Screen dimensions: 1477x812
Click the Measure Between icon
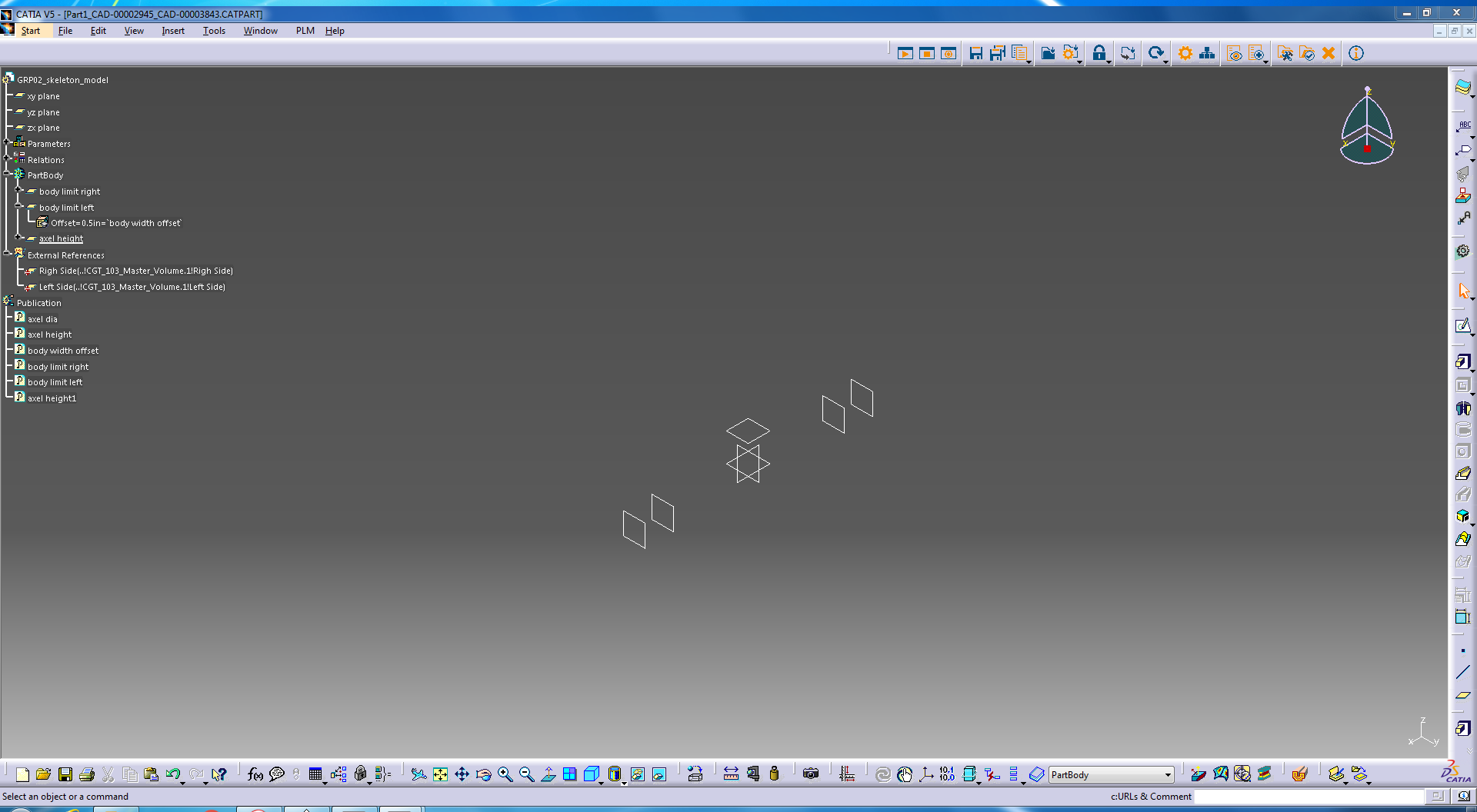click(731, 774)
